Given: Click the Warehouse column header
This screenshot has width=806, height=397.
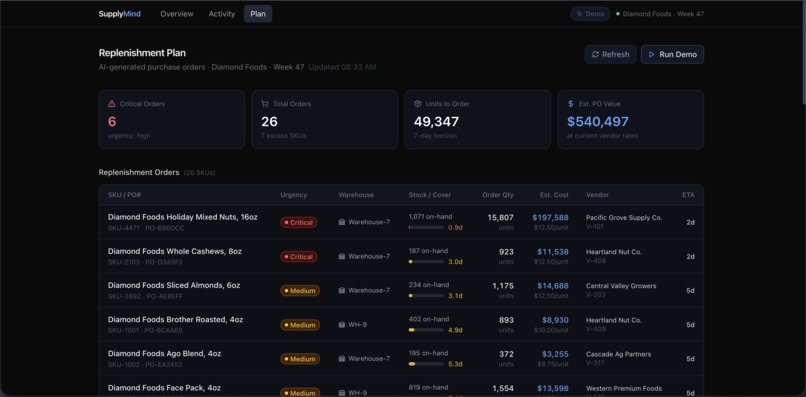Looking at the screenshot, I should pyautogui.click(x=356, y=195).
